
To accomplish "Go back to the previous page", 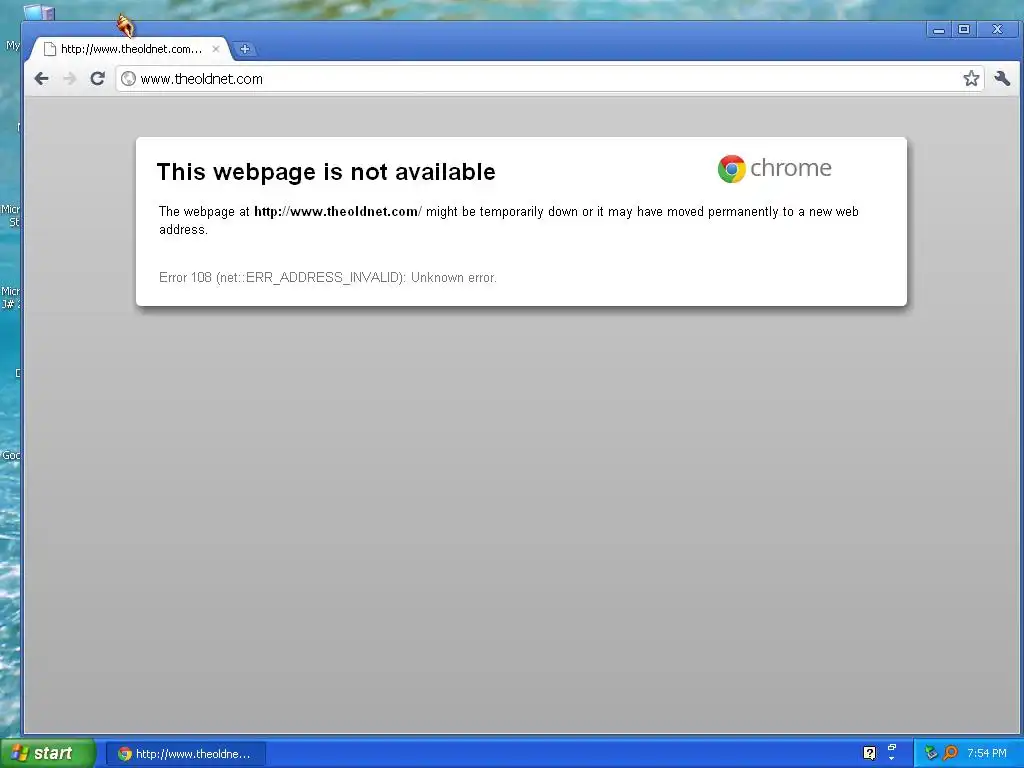I will [41, 79].
